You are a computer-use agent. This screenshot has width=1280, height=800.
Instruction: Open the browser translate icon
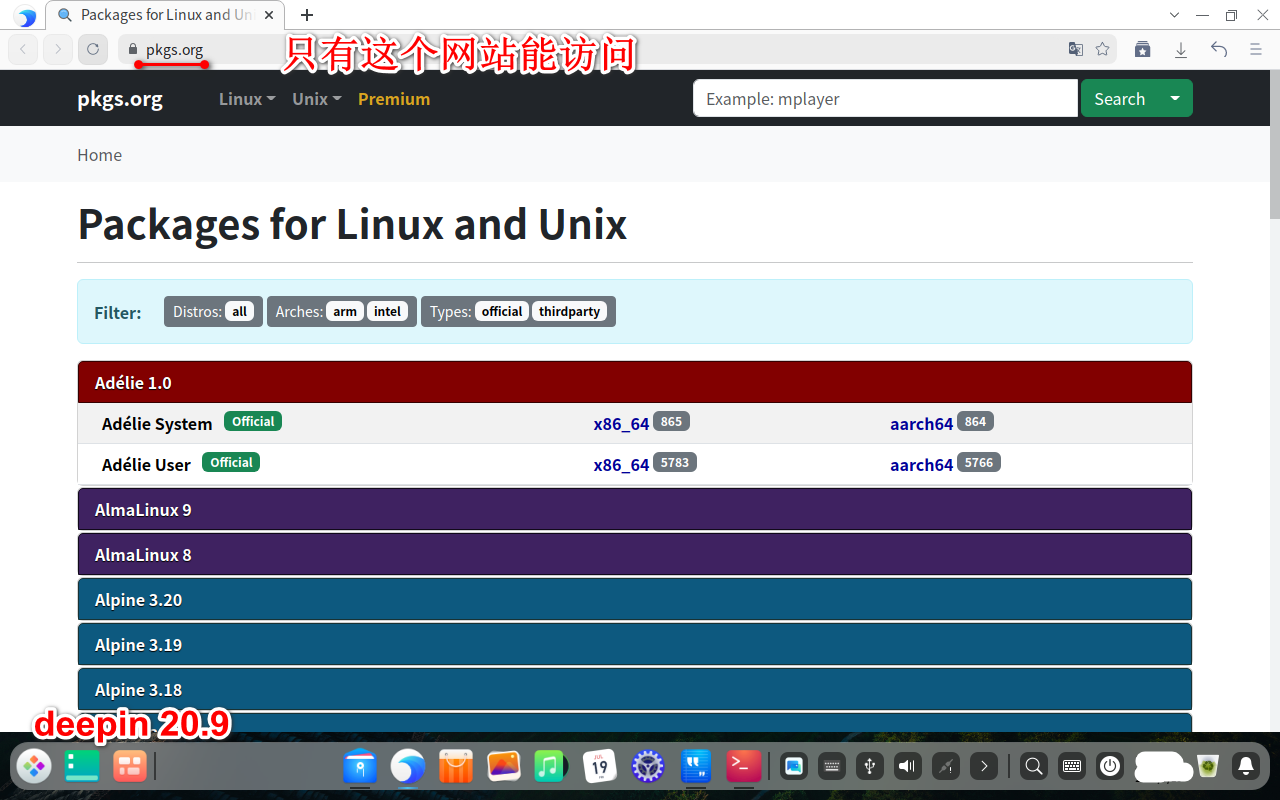point(1075,49)
